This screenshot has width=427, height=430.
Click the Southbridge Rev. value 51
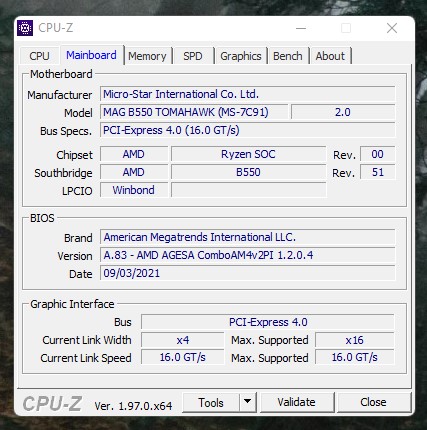(378, 172)
